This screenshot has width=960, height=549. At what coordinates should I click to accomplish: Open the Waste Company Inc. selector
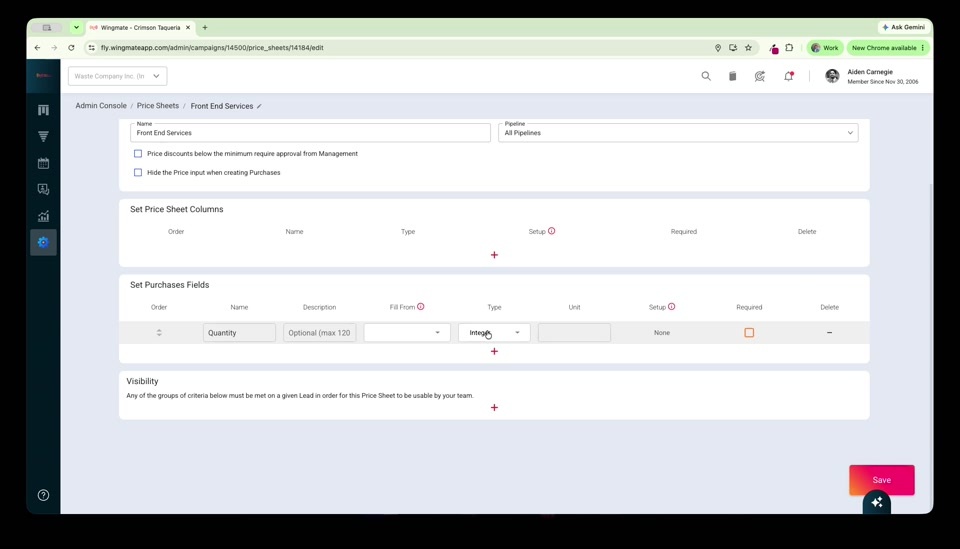(x=118, y=76)
